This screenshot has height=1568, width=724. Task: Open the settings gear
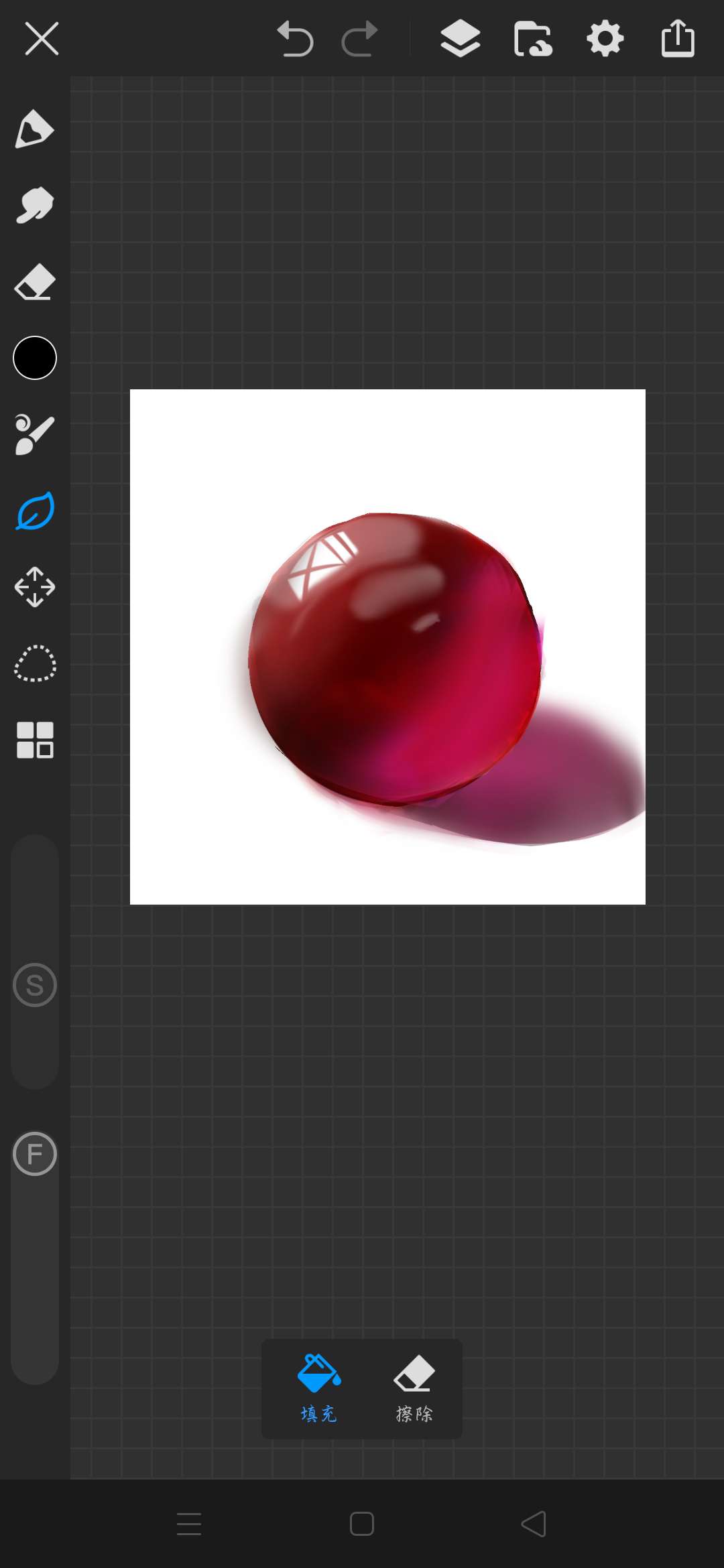[605, 39]
